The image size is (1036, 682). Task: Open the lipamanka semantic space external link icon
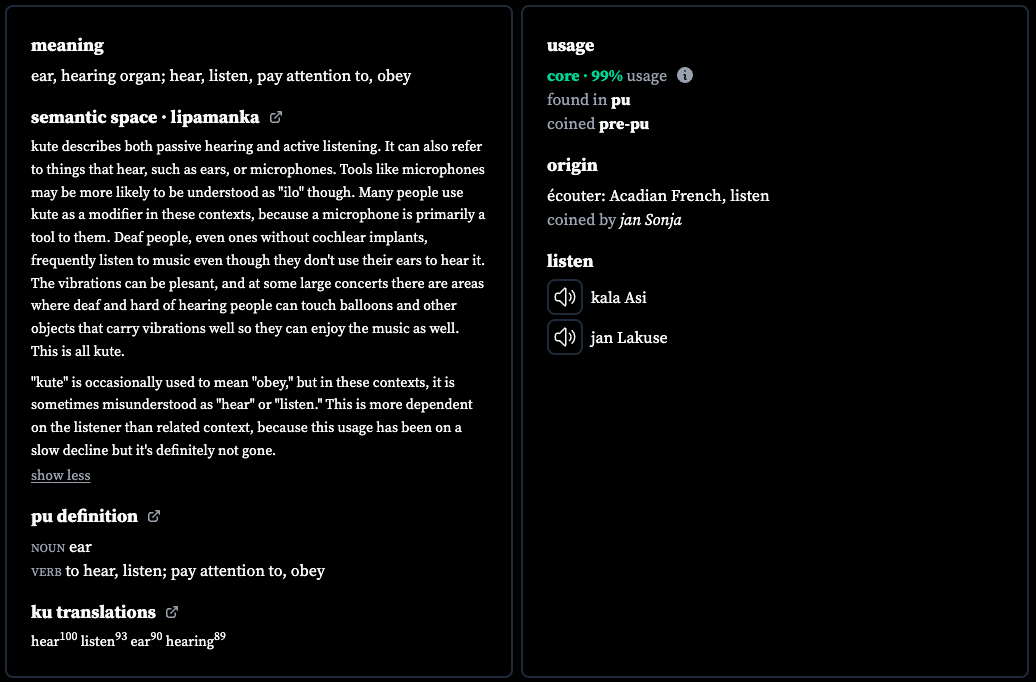pos(276,117)
